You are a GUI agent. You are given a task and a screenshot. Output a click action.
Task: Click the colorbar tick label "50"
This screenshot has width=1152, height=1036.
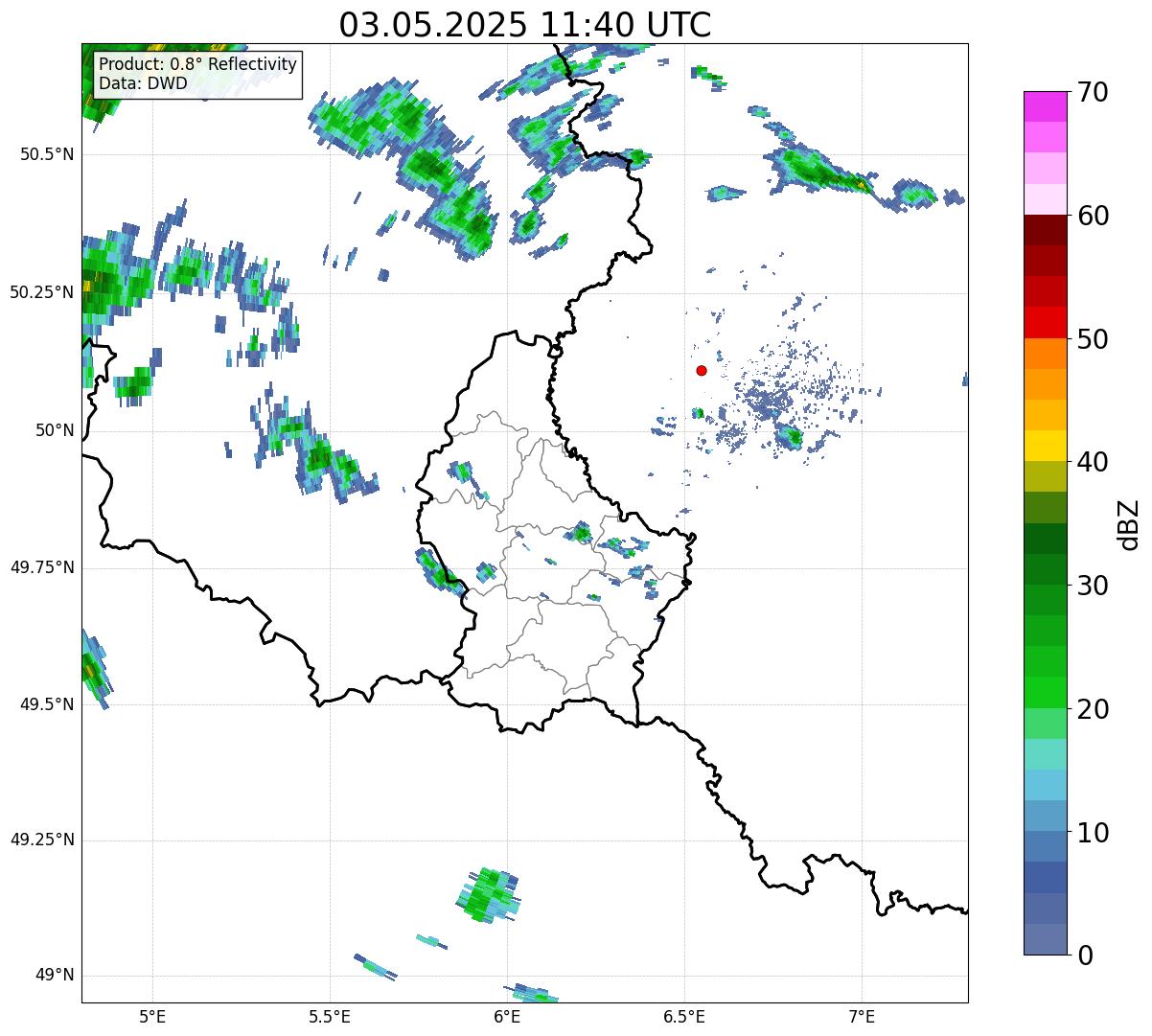coord(1093,339)
